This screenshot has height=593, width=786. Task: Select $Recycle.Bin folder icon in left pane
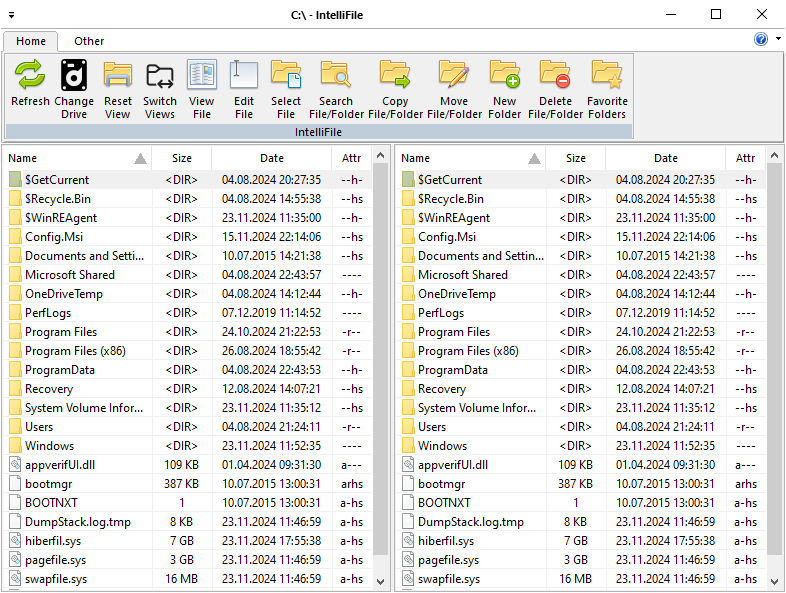(x=15, y=199)
